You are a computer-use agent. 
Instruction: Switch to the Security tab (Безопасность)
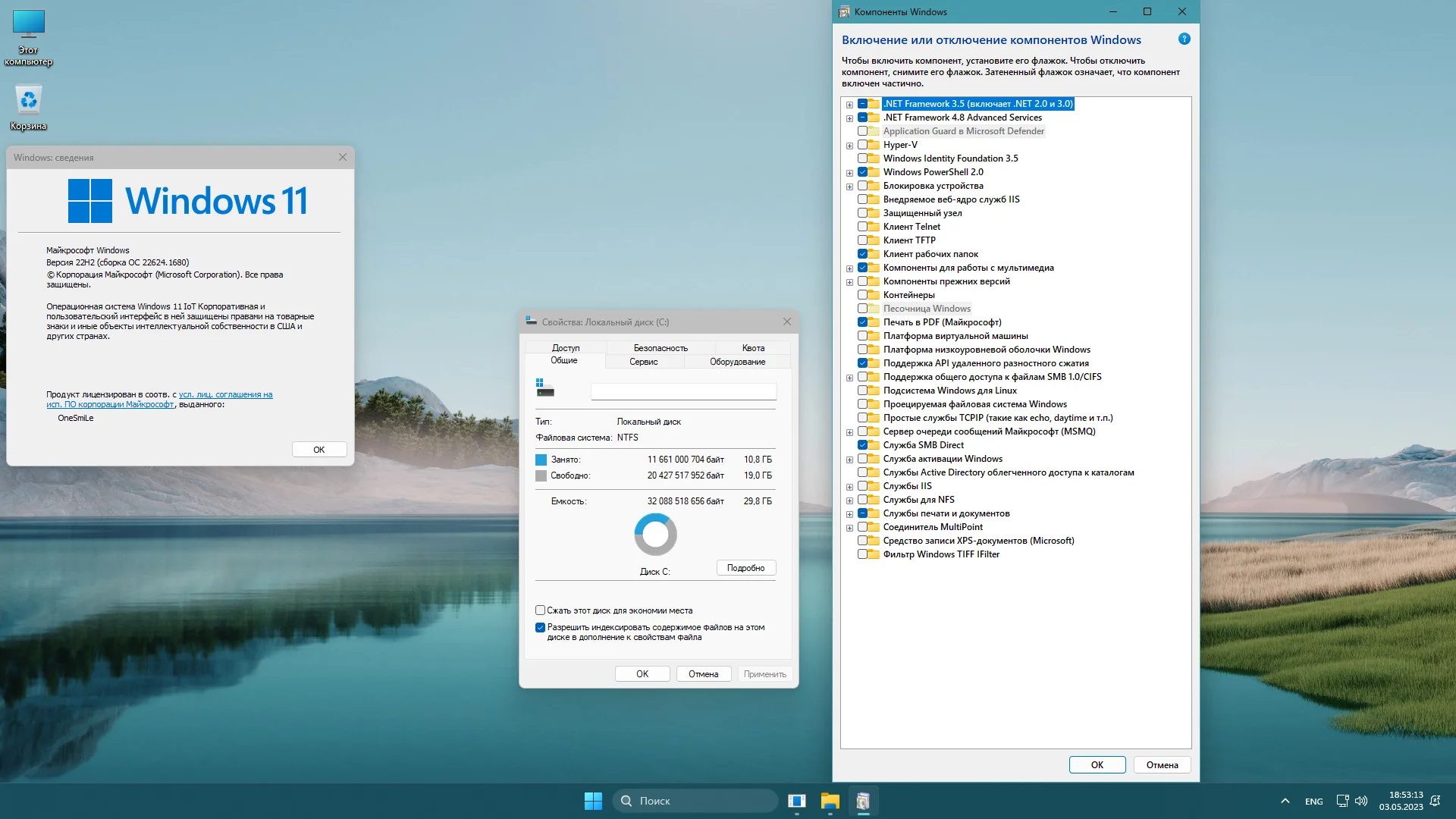tap(660, 348)
